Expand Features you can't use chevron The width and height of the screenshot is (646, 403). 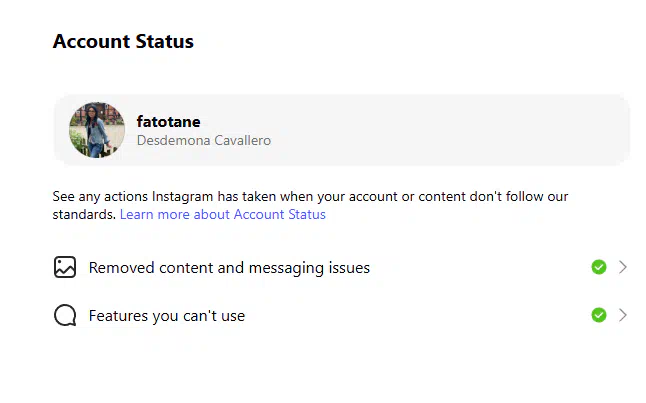point(623,315)
